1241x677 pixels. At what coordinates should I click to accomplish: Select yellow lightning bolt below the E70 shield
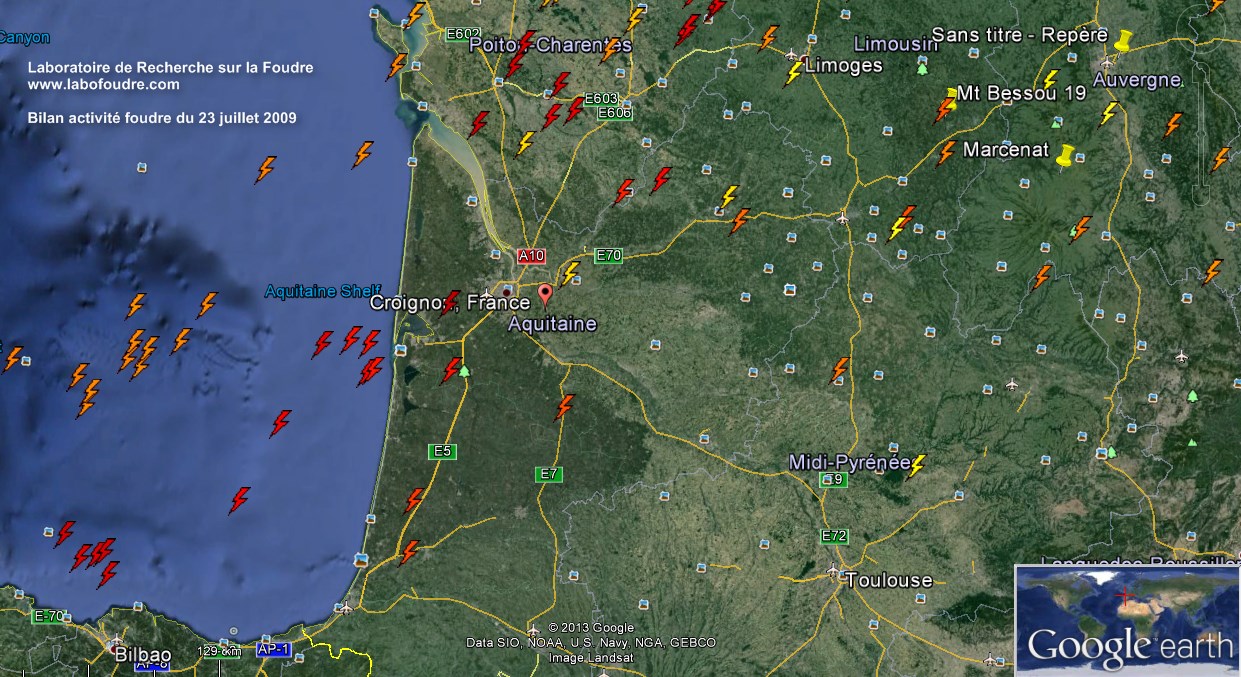coord(570,273)
